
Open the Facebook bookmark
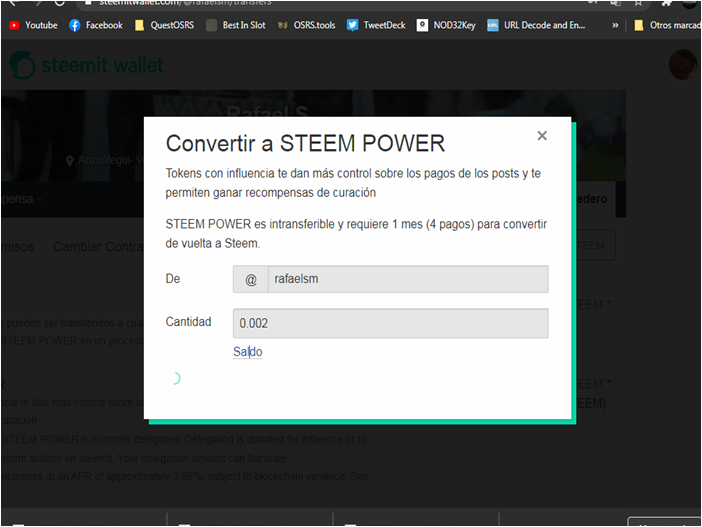click(x=96, y=25)
